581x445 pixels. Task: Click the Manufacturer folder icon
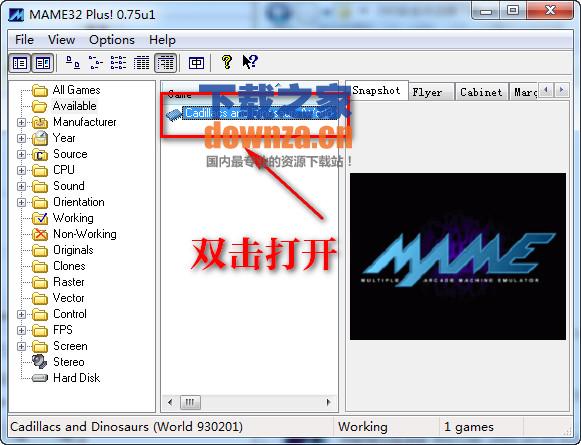pos(40,122)
